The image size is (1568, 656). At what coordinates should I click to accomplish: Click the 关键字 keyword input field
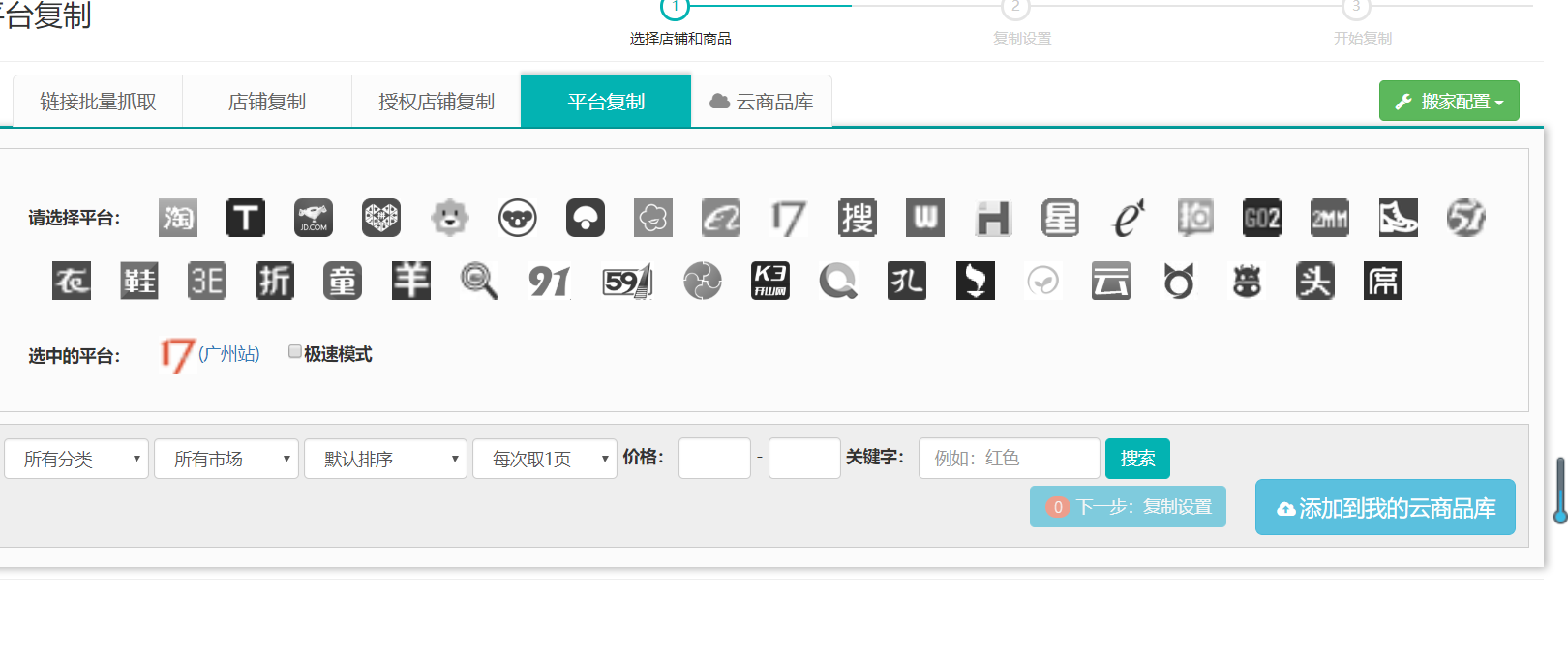click(x=1010, y=459)
